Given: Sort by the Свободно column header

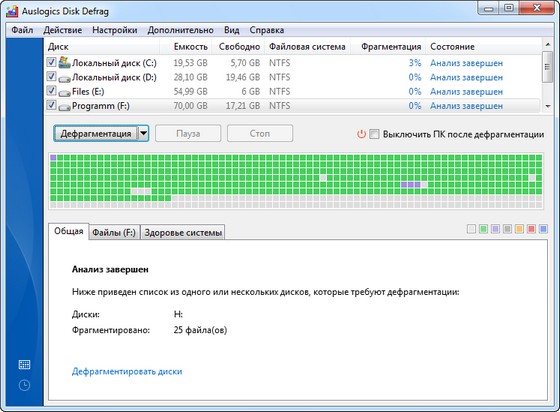Looking at the screenshot, I should click(x=238, y=47).
